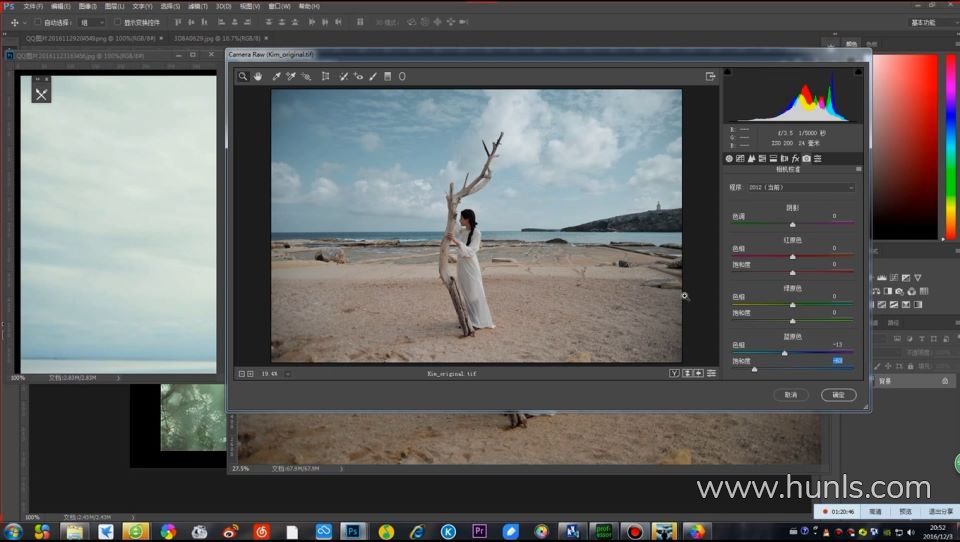Choose the Red Eye Removal tool
The image size is (960, 542).
pos(358,76)
